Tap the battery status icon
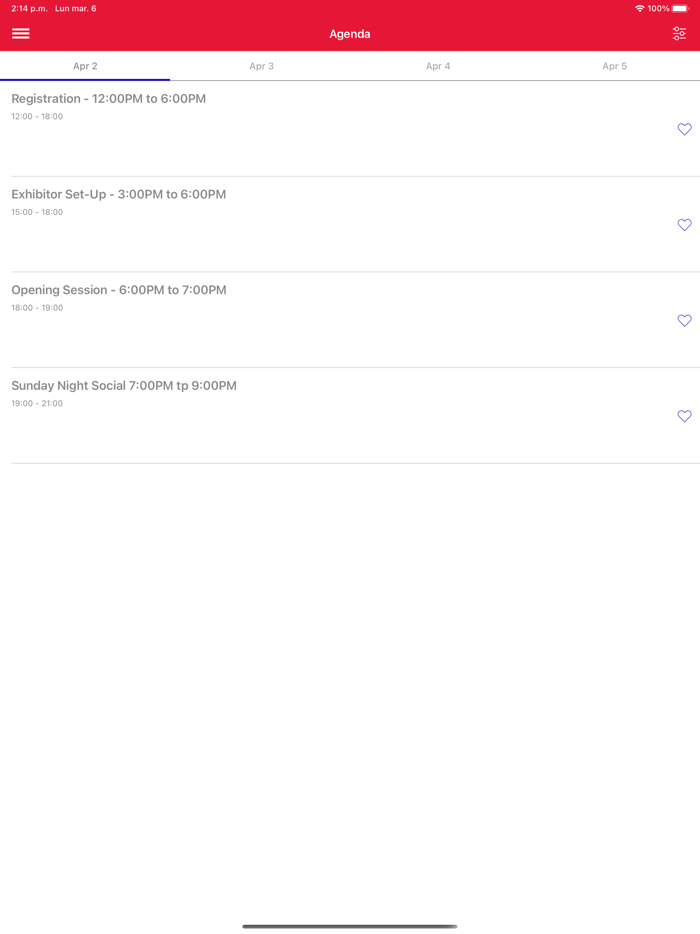The width and height of the screenshot is (700, 934). [680, 8]
